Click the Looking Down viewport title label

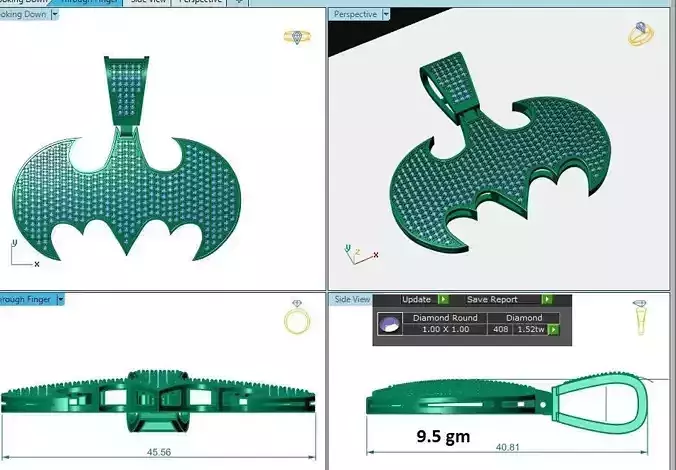[23, 14]
